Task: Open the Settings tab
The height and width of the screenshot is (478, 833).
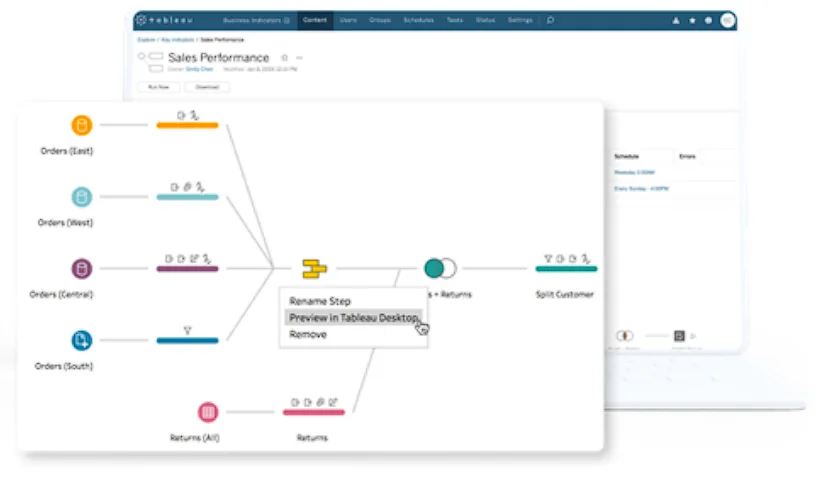Action: click(x=520, y=20)
